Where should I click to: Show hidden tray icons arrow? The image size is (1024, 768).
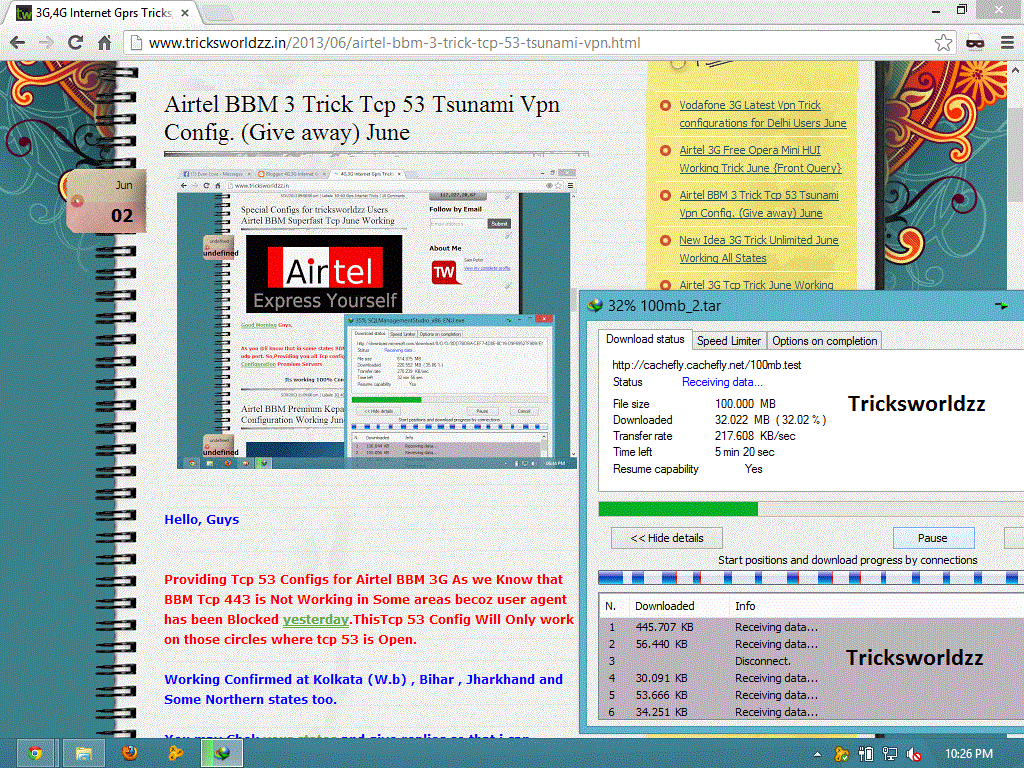(817, 754)
